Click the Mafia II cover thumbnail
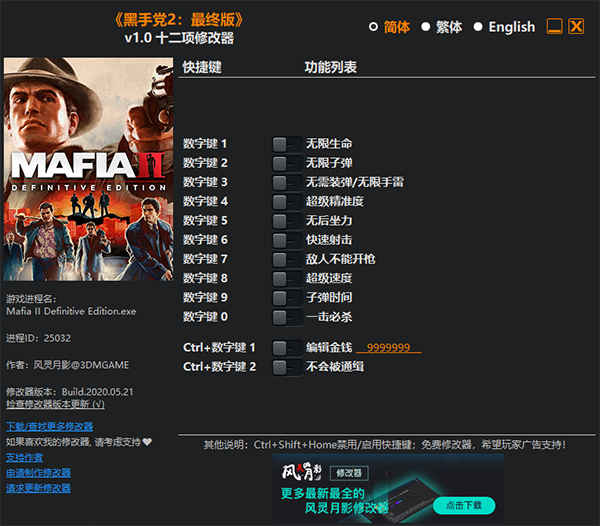Image resolution: width=600 pixels, height=526 pixels. pyautogui.click(x=88, y=169)
